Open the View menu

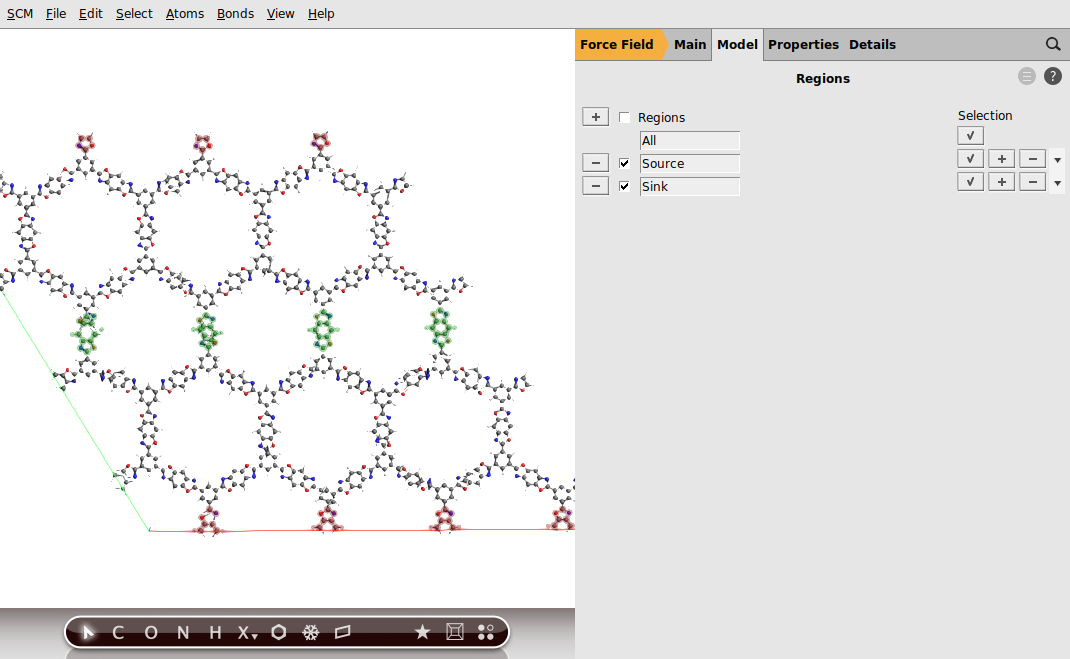(280, 14)
